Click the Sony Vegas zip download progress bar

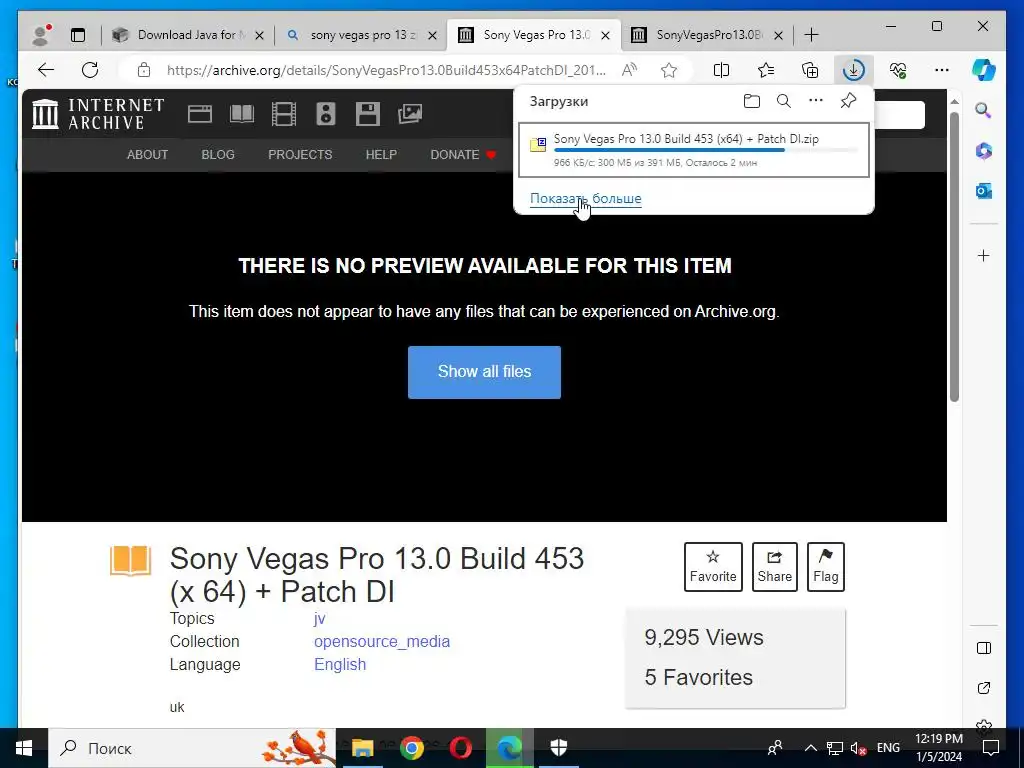[706, 150]
